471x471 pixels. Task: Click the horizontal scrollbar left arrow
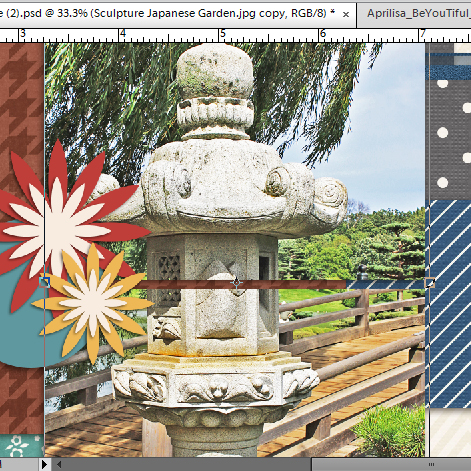point(59,464)
